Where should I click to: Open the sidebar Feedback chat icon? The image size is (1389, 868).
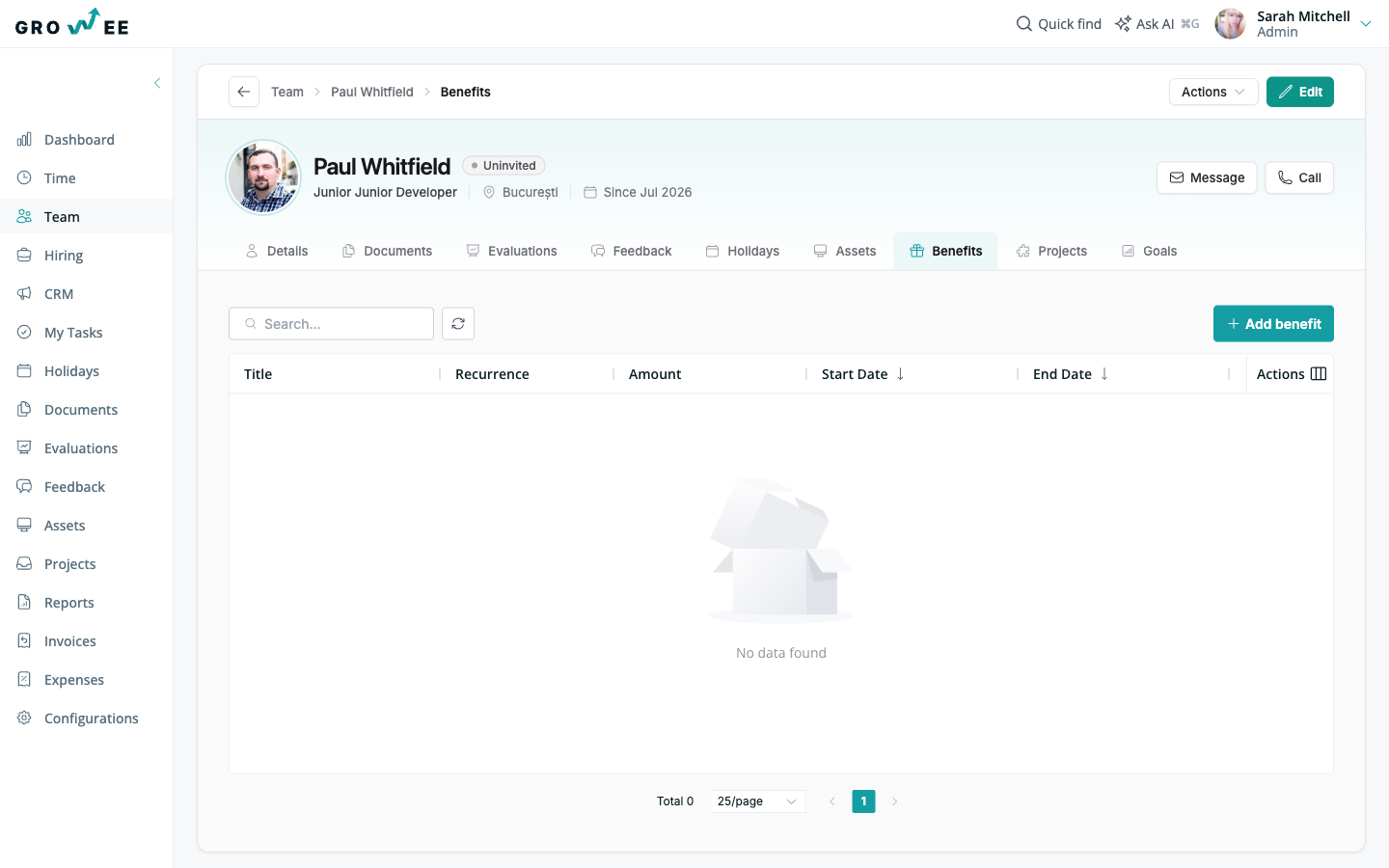click(24, 487)
